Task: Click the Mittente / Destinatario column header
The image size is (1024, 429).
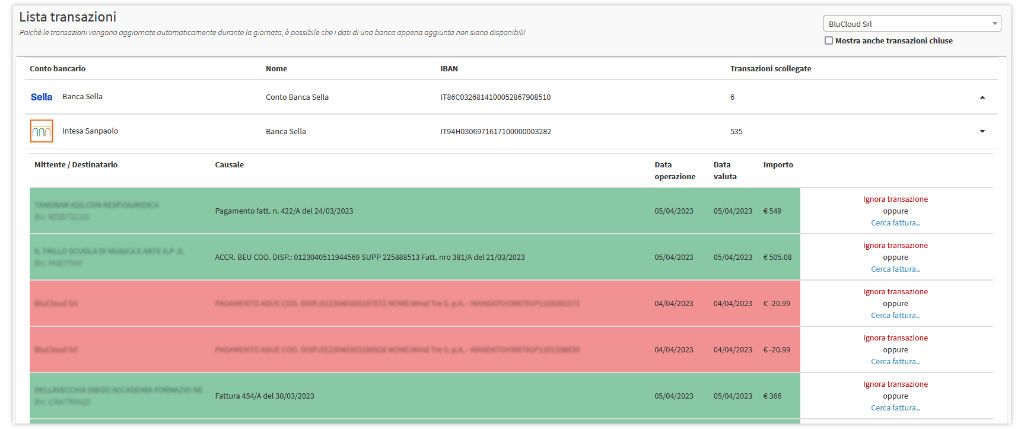Action: [76, 165]
